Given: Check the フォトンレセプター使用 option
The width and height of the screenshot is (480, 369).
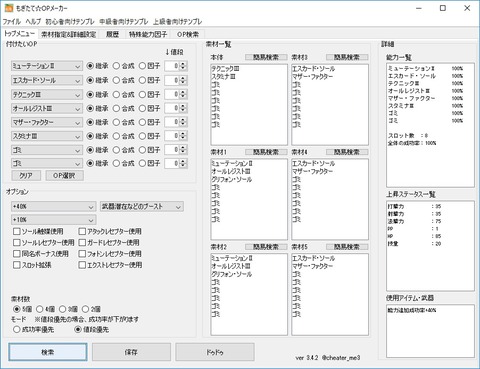Looking at the screenshot, I should pos(110,254).
